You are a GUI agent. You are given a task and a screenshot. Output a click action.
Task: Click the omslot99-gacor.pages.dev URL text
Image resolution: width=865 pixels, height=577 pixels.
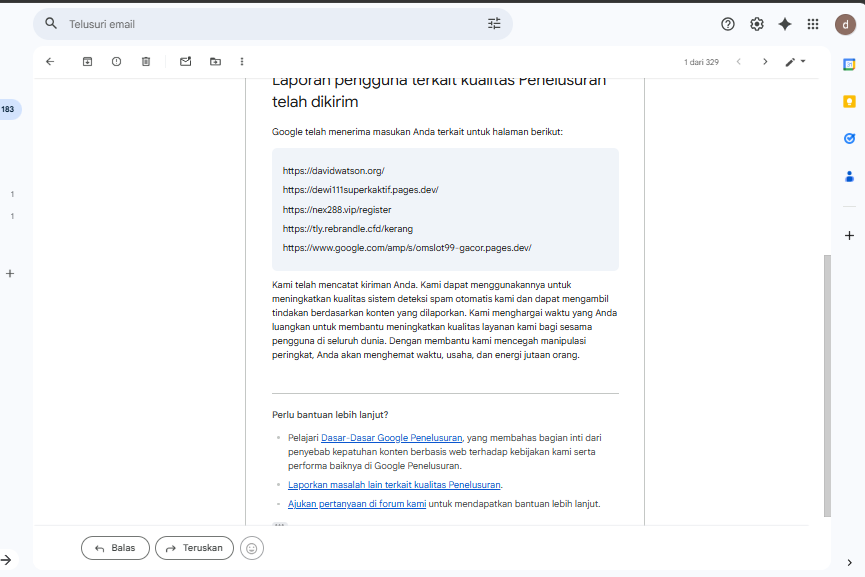pyautogui.click(x=407, y=248)
